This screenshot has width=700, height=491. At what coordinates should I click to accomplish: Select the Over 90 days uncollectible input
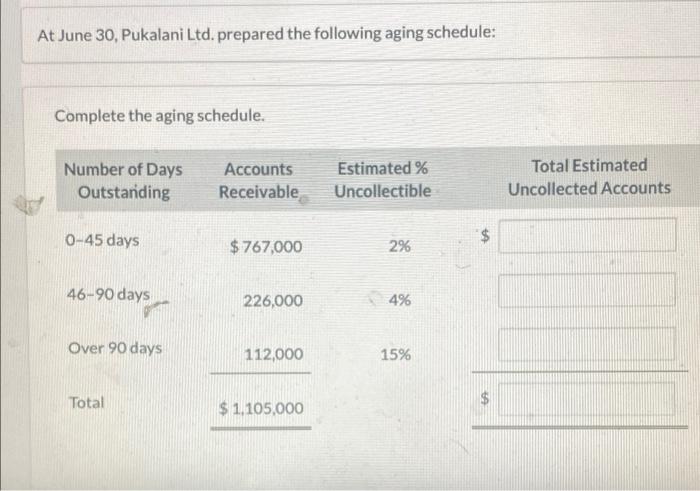(587, 345)
